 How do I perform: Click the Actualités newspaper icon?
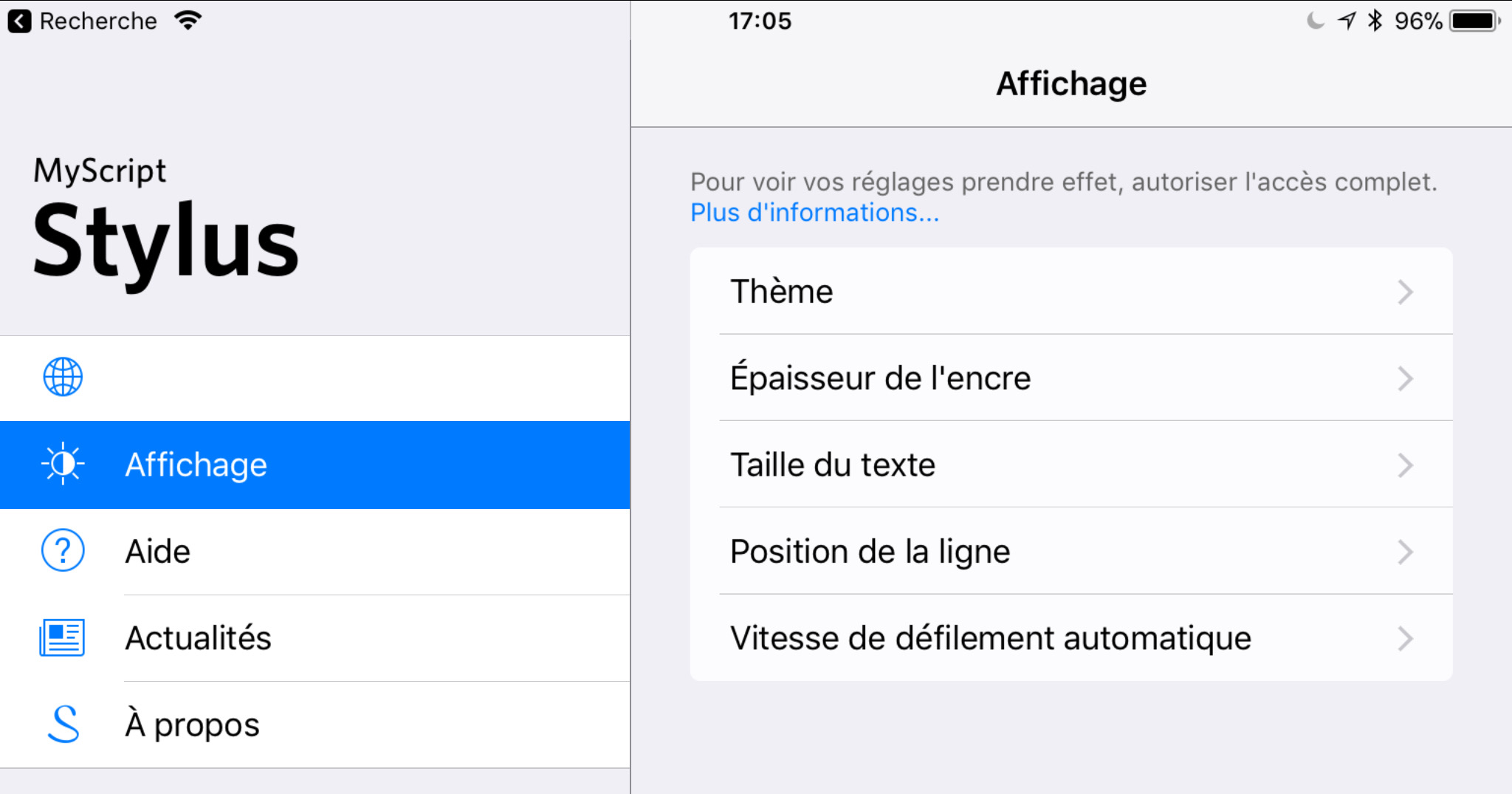[x=63, y=637]
